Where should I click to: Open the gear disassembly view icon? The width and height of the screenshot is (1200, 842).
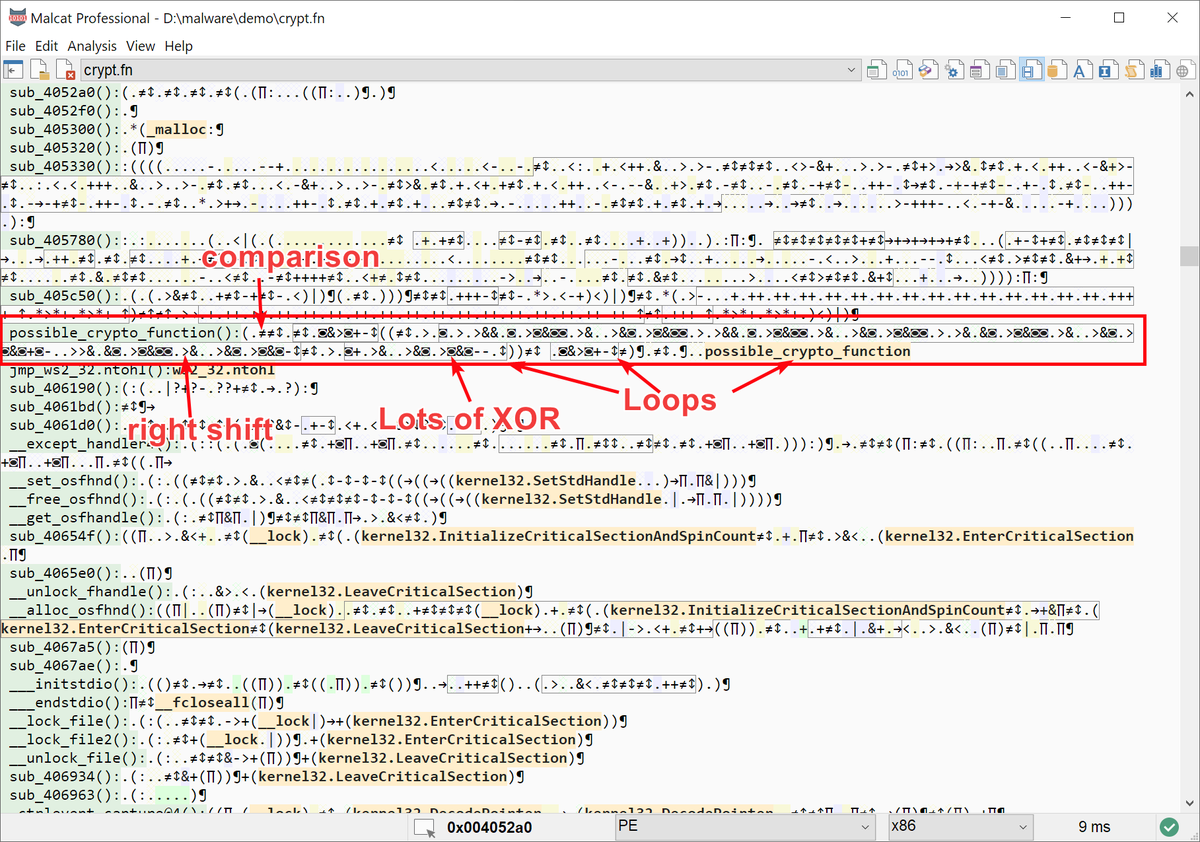coord(953,70)
